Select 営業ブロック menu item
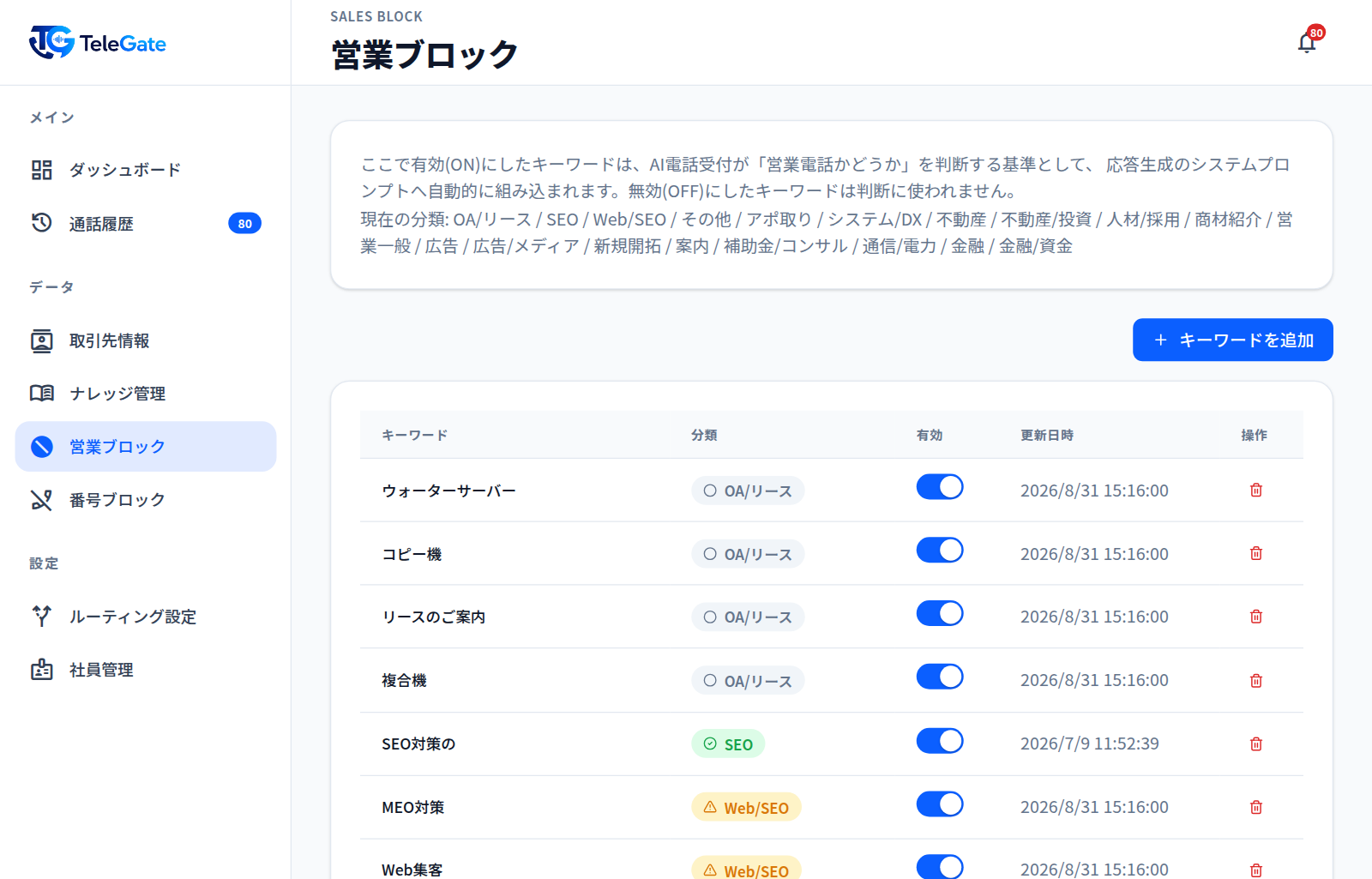The image size is (1372, 879). point(146,446)
